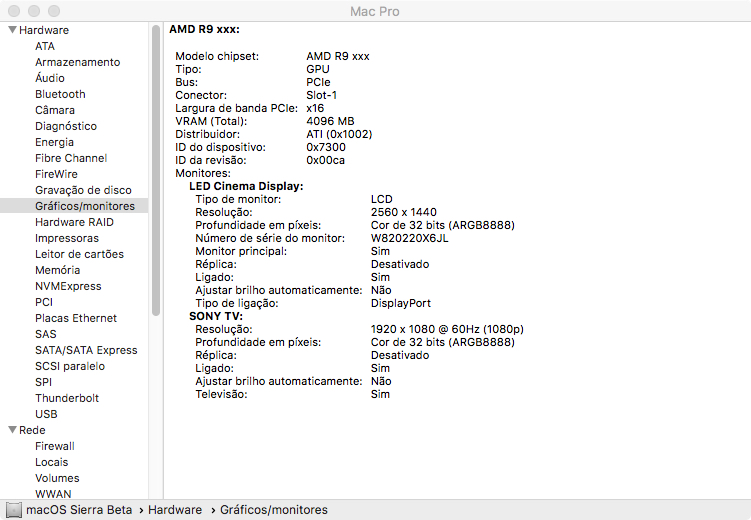Select SCSI paralelo in the sidebar
The height and width of the screenshot is (520, 751).
click(x=69, y=366)
